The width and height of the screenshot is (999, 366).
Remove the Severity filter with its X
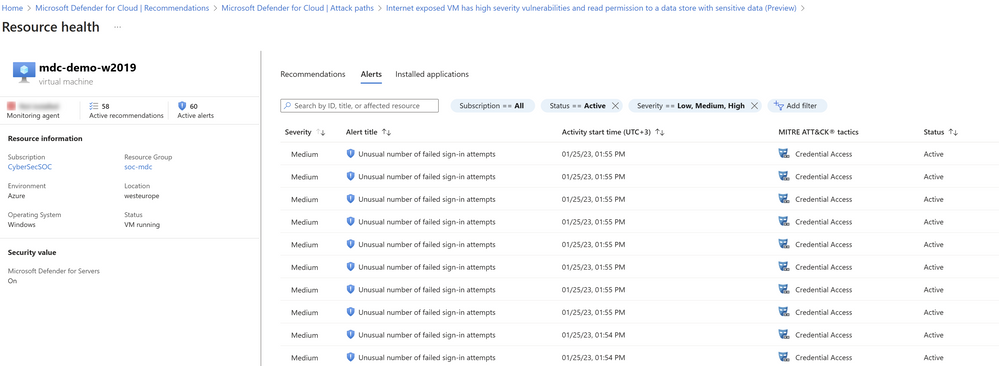click(x=754, y=106)
